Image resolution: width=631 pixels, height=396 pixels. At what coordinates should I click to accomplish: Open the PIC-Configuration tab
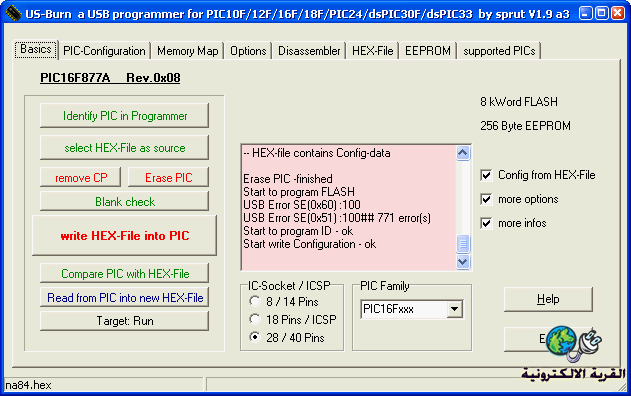[104, 51]
